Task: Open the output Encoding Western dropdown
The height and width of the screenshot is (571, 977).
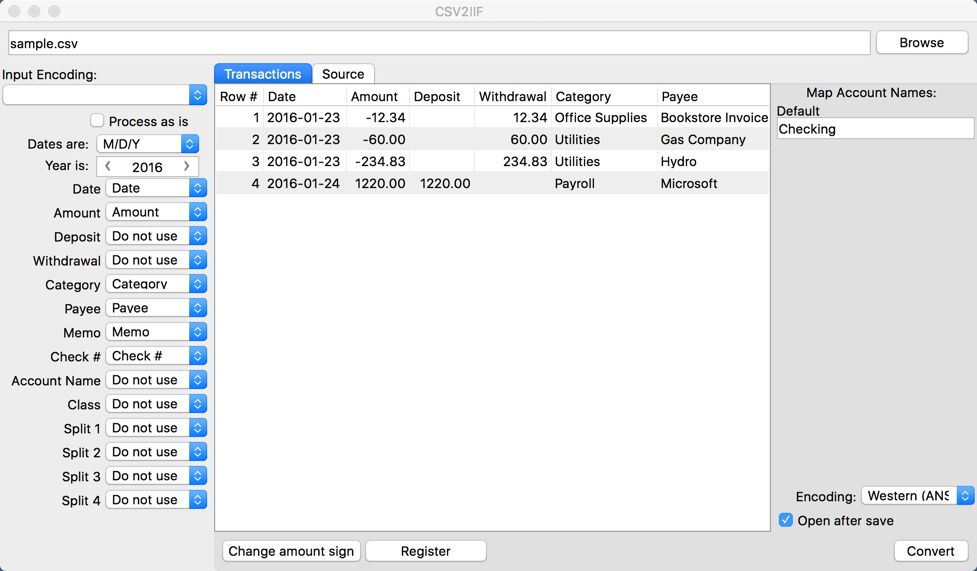Action: (917, 496)
